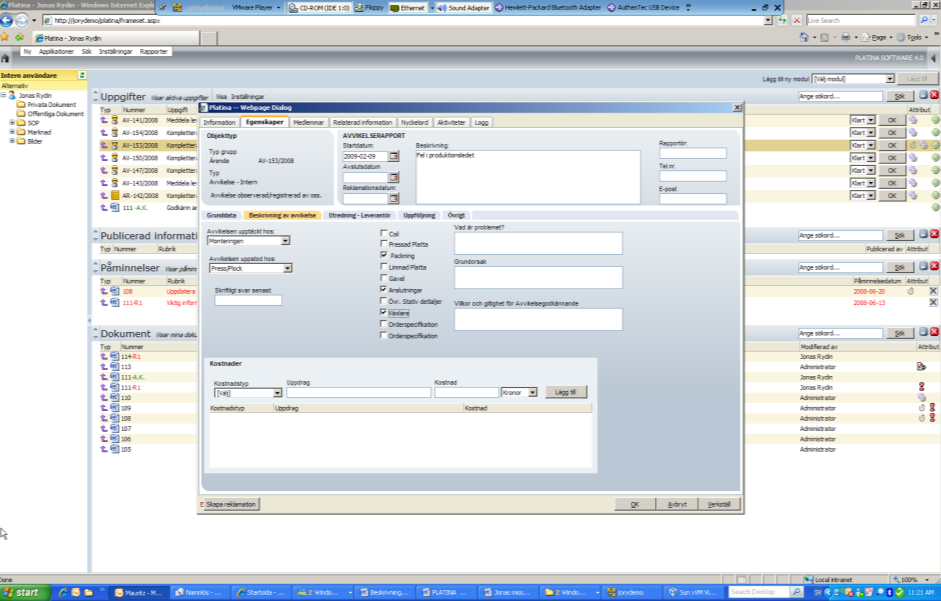Check the Limmad Platta checkbox
This screenshot has height=601, width=941.
coord(384,267)
